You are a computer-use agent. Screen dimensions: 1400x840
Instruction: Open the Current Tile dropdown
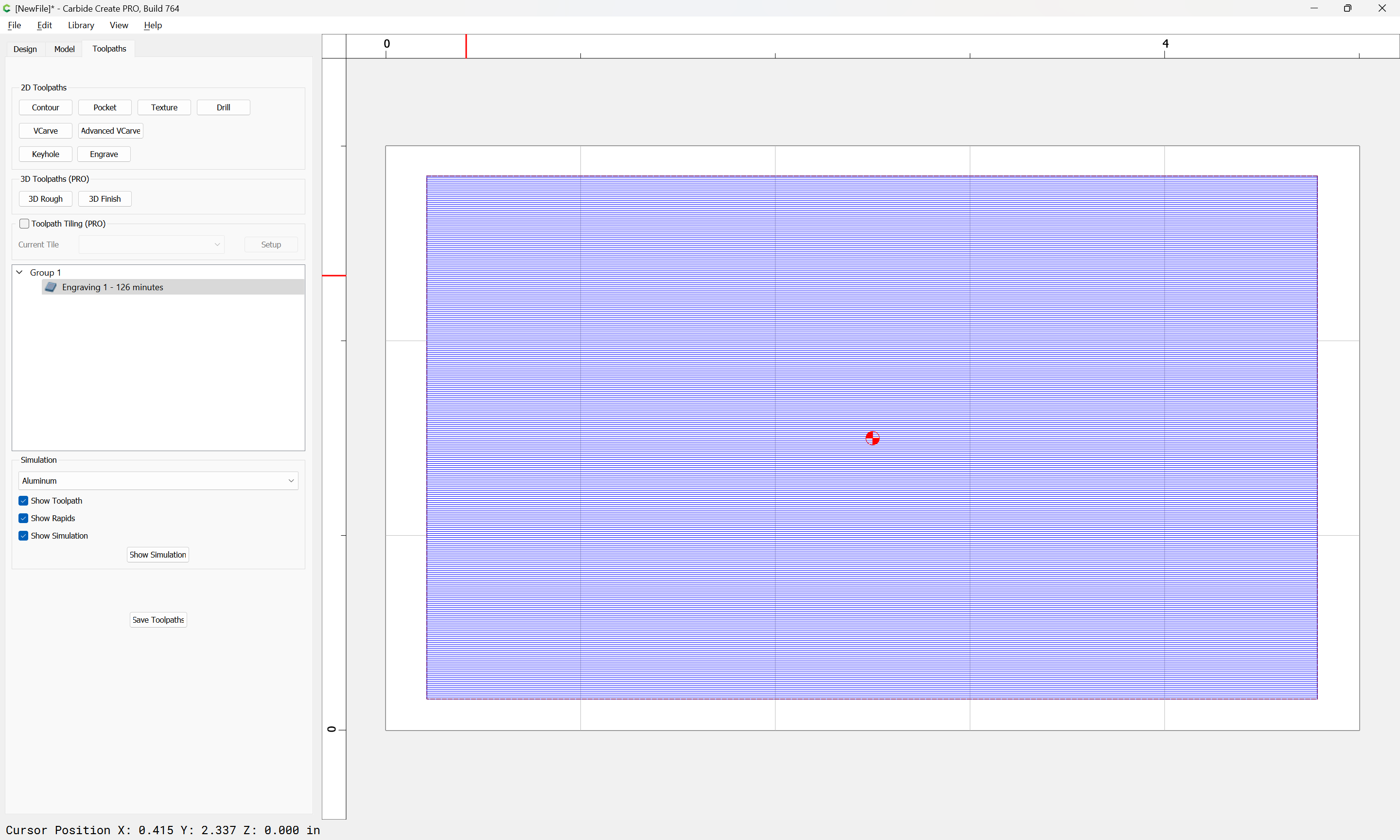click(152, 245)
